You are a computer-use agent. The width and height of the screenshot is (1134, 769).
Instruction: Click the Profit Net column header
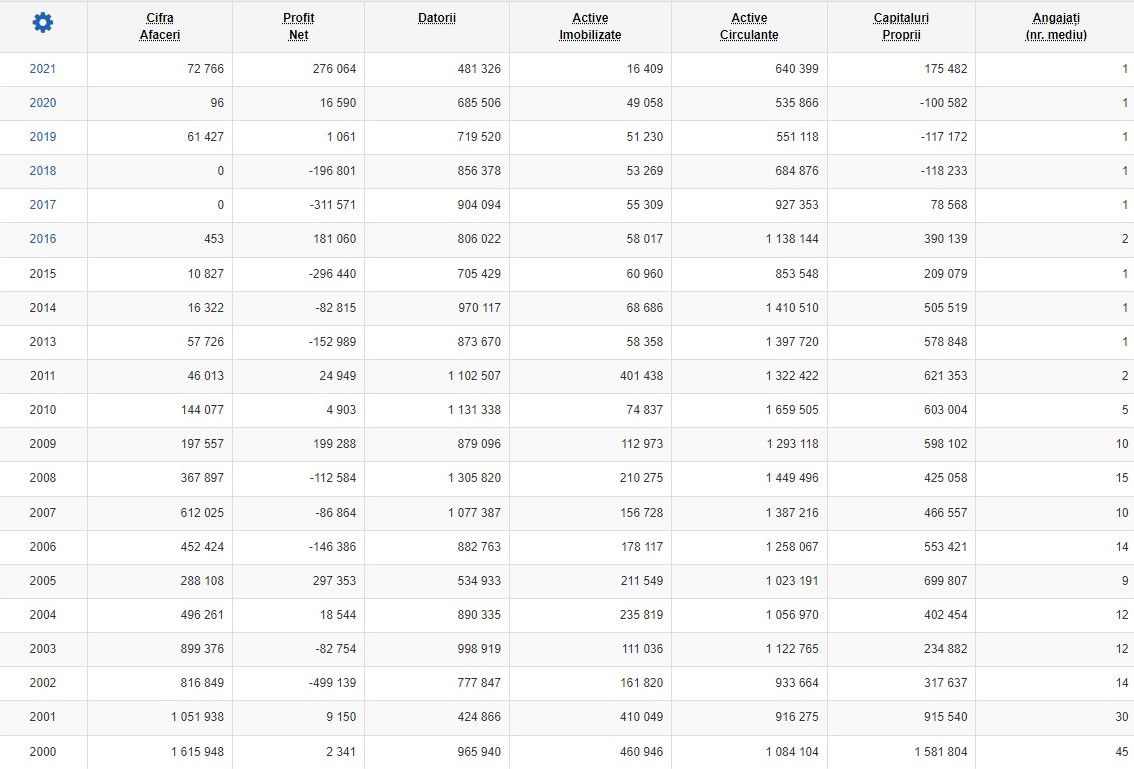click(298, 26)
